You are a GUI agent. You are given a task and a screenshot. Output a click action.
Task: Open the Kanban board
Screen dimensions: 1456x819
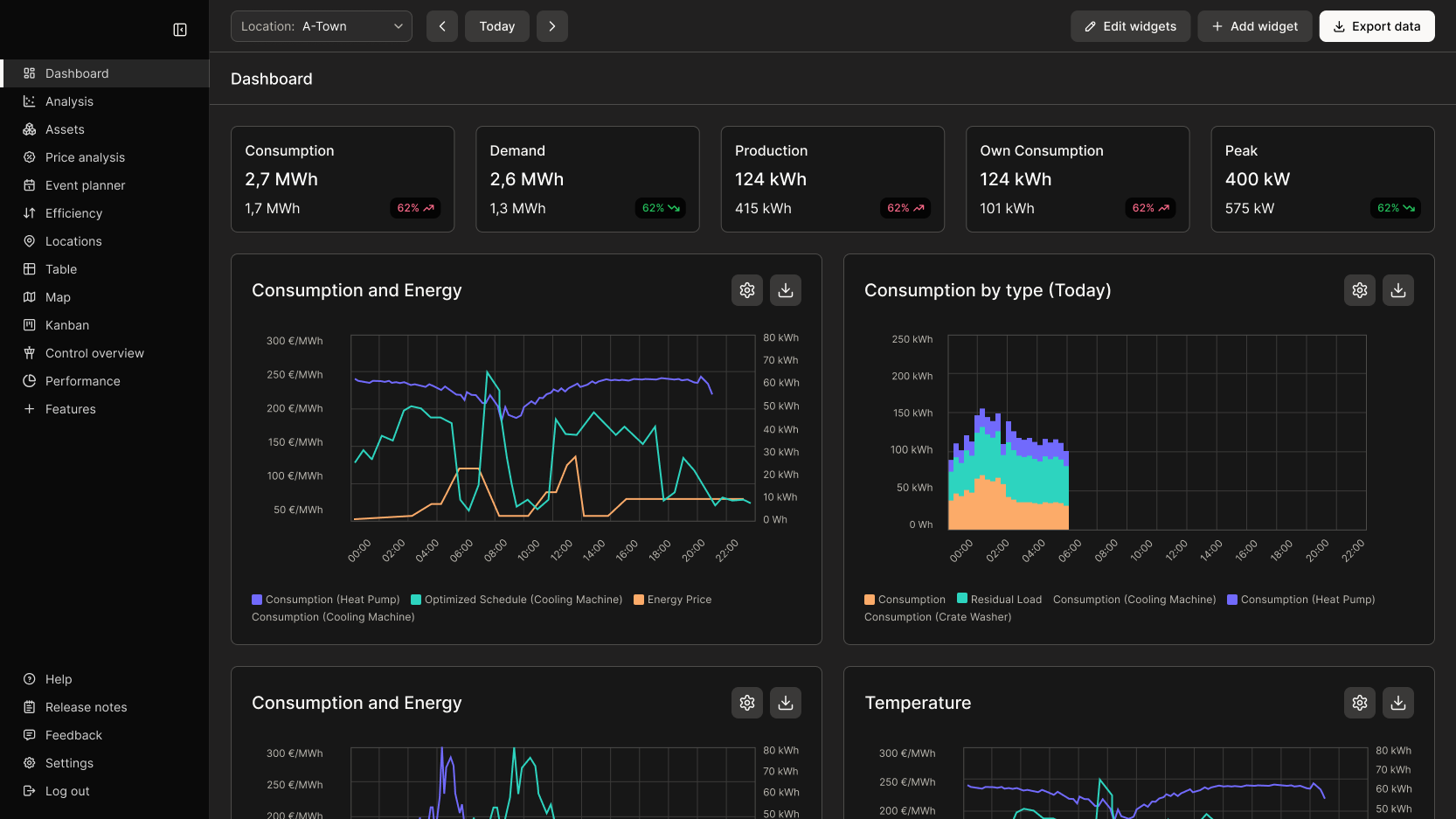coord(66,324)
